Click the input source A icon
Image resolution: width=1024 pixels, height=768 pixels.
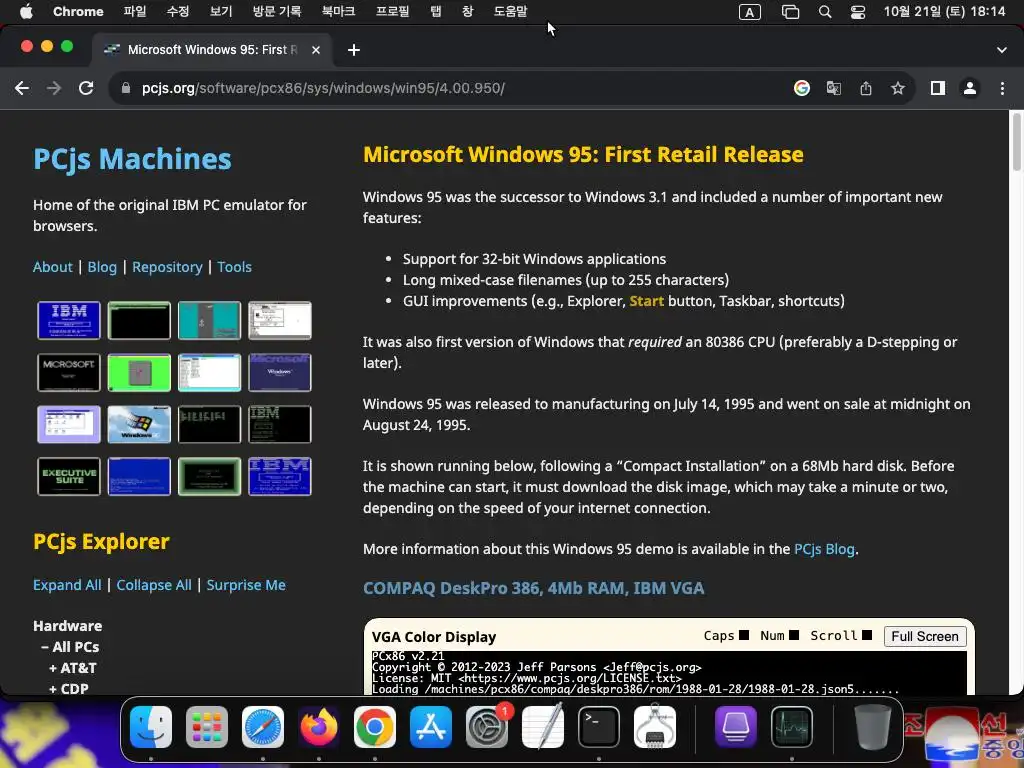pyautogui.click(x=750, y=12)
